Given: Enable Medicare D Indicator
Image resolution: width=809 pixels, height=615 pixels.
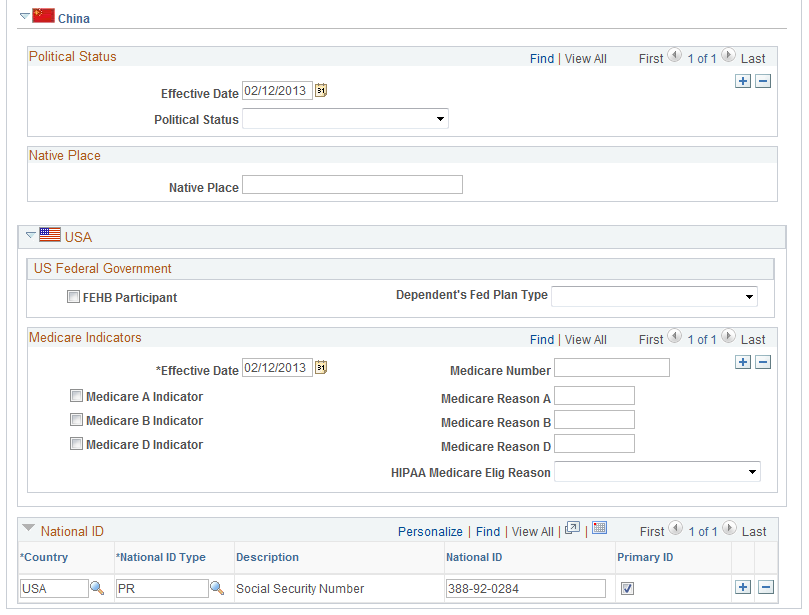Looking at the screenshot, I should click(76, 444).
